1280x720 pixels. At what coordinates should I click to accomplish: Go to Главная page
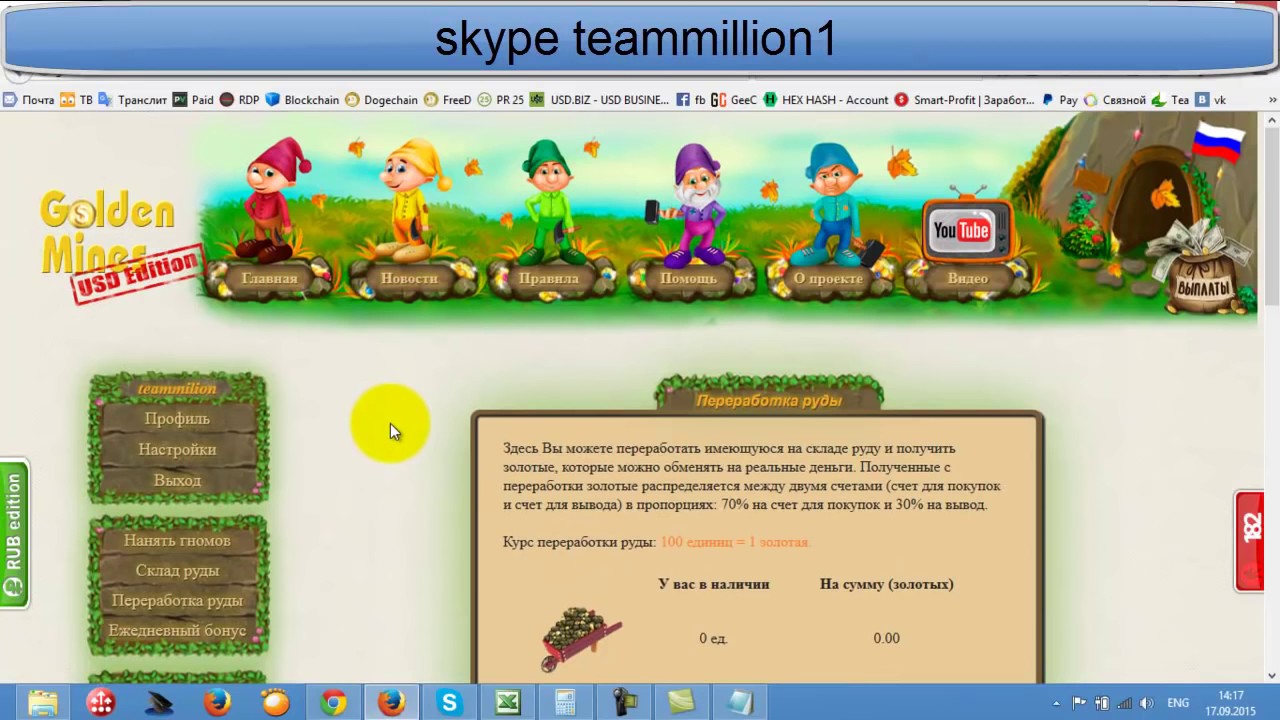tap(269, 279)
